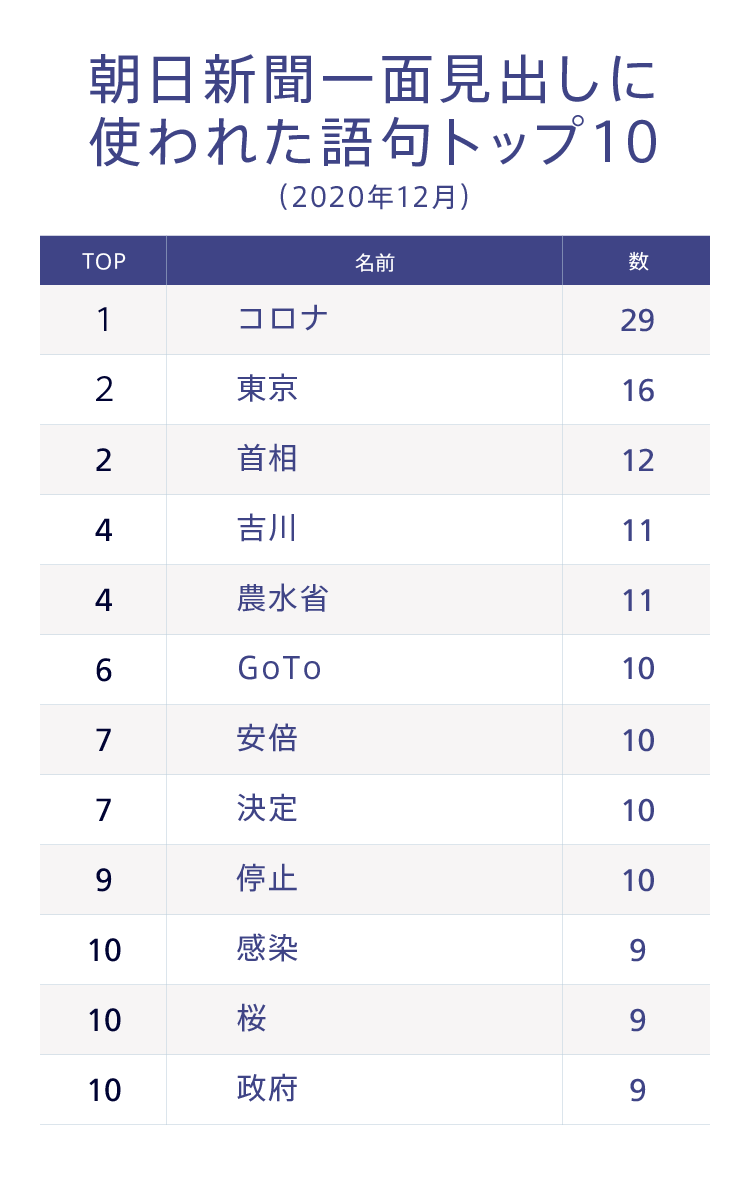Click the word コロナ in the table
Image resolution: width=750 pixels, height=1178 pixels.
pos(283,319)
